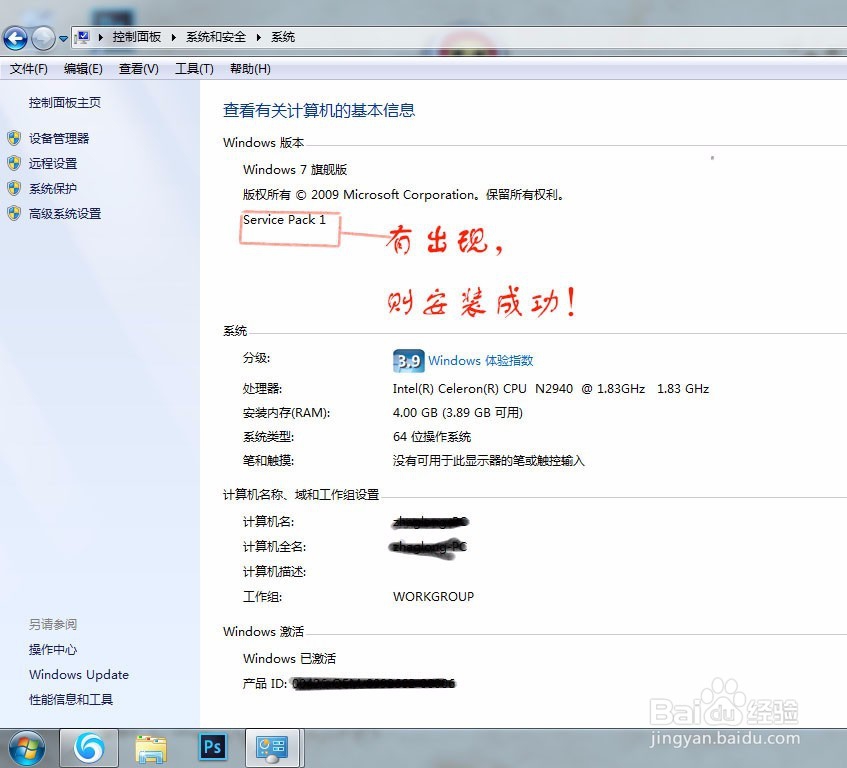This screenshot has height=768, width=847.
Task: Click the heading 查看有关计算机的基本信息
Action: coord(319,111)
